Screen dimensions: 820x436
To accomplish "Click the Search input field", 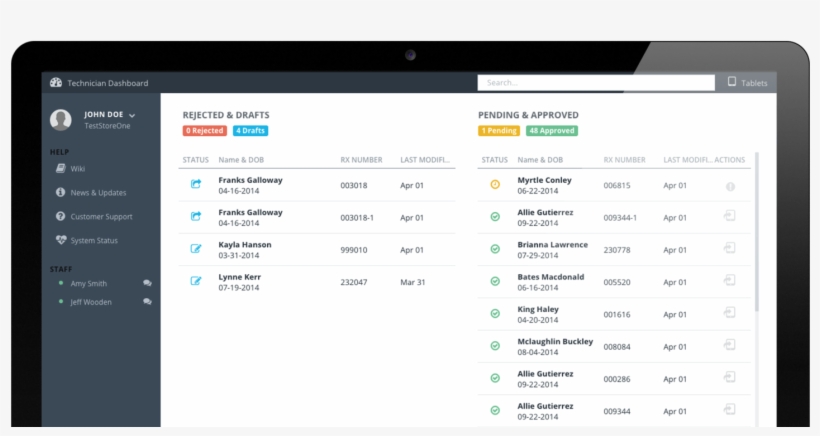I will [596, 83].
